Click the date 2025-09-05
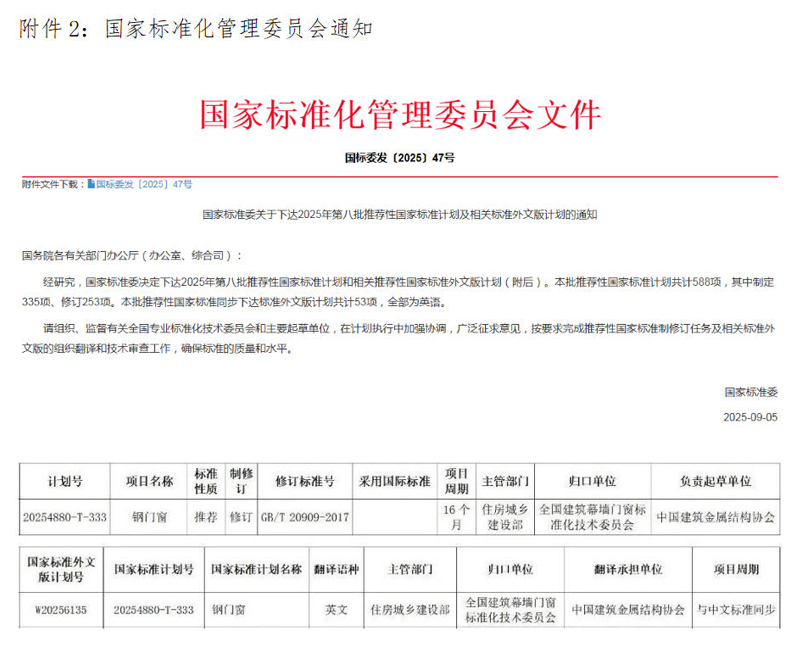This screenshot has width=800, height=668. [x=749, y=416]
